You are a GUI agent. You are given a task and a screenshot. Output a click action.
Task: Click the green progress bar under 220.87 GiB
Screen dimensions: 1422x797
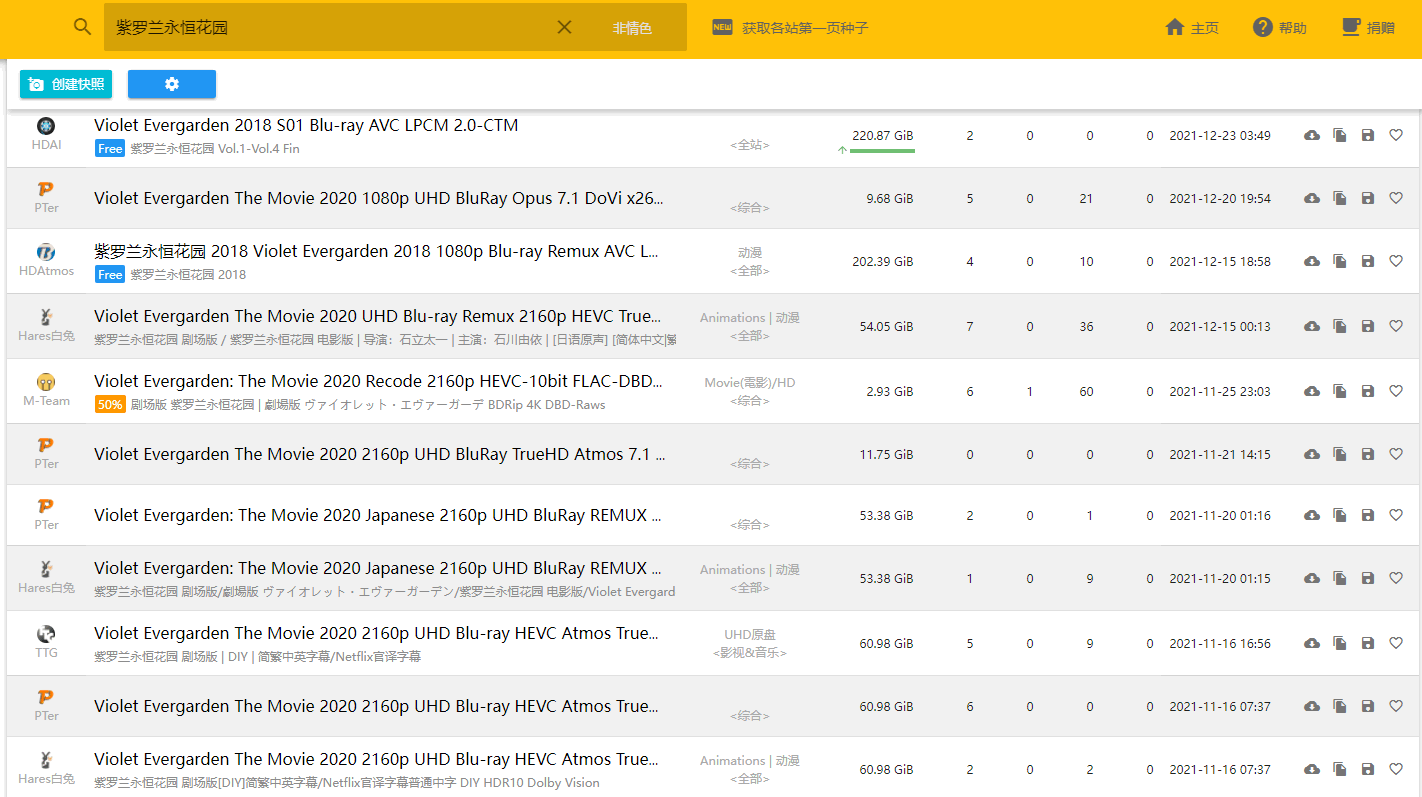[x=883, y=151]
